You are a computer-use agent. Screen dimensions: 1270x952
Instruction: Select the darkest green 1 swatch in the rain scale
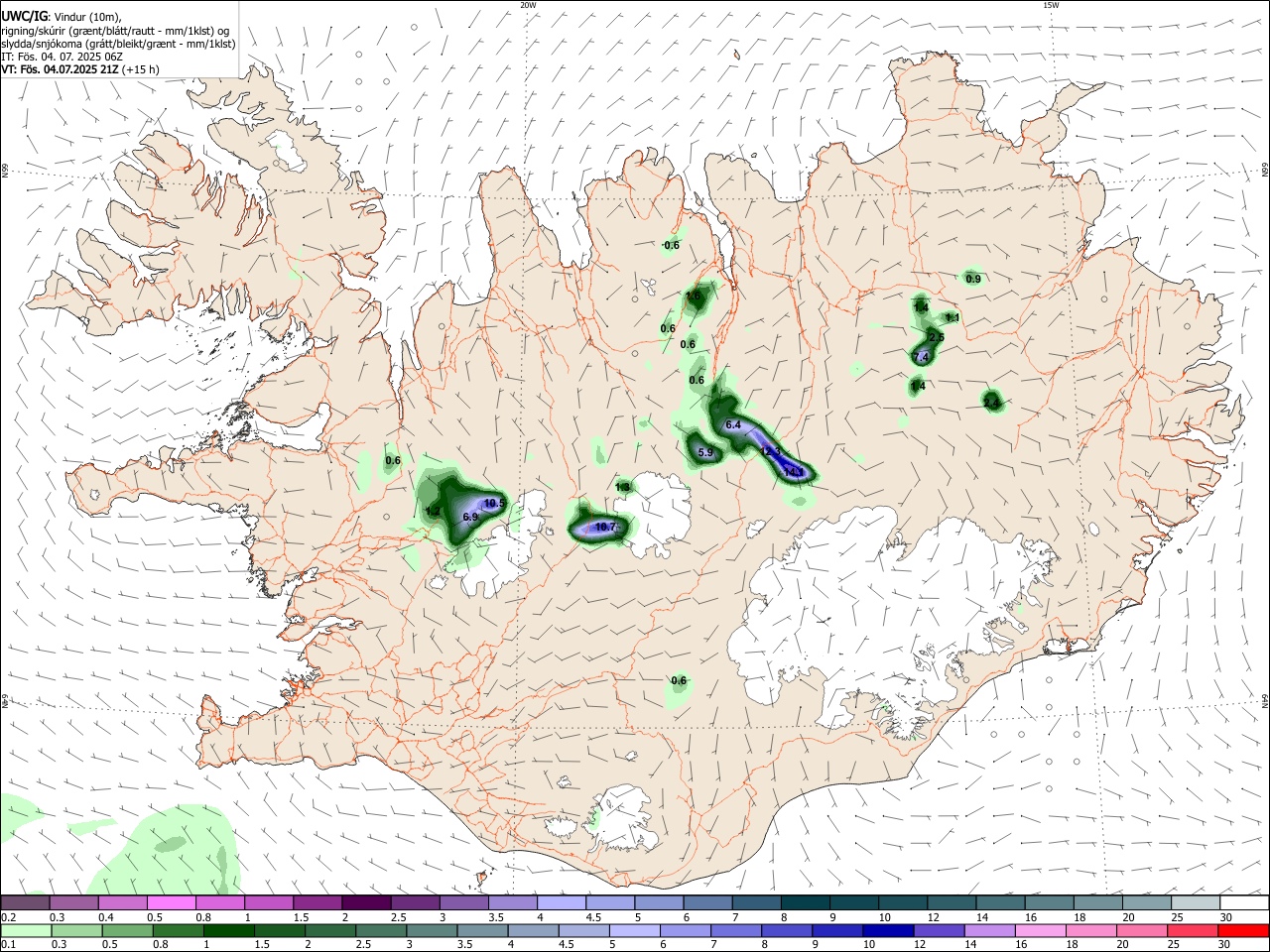[229, 931]
